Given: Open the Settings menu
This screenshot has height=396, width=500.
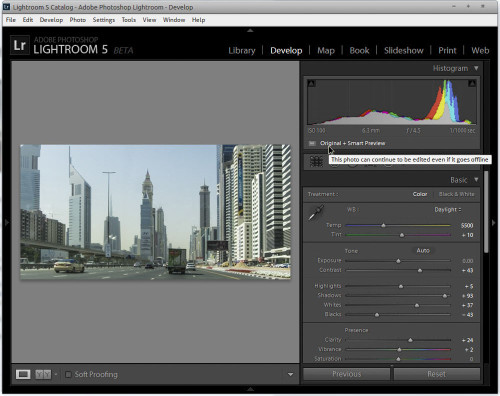Looking at the screenshot, I should (104, 20).
